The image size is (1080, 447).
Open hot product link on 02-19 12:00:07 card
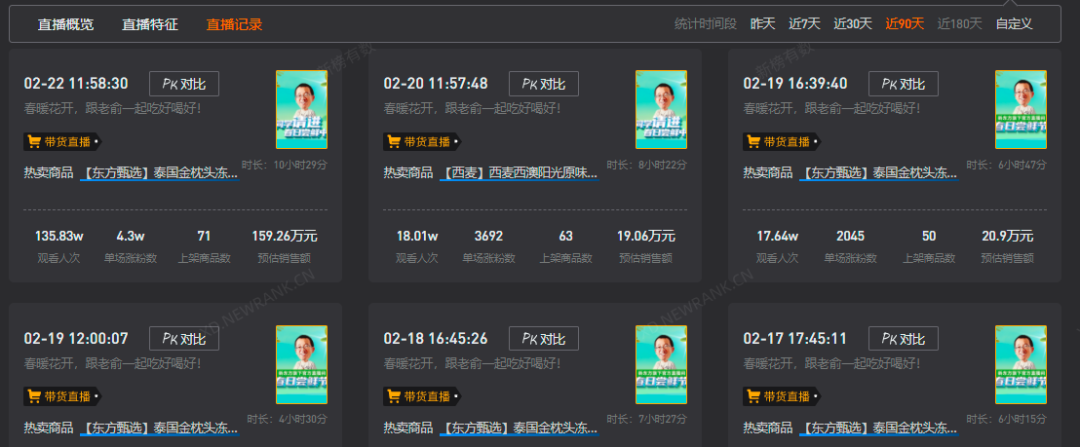[x=159, y=428]
